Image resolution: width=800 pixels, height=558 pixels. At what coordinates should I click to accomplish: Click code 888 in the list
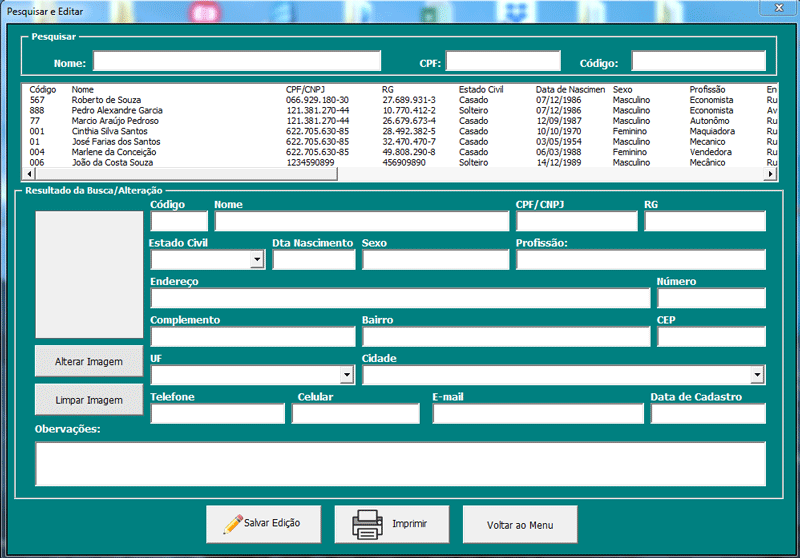[37, 110]
